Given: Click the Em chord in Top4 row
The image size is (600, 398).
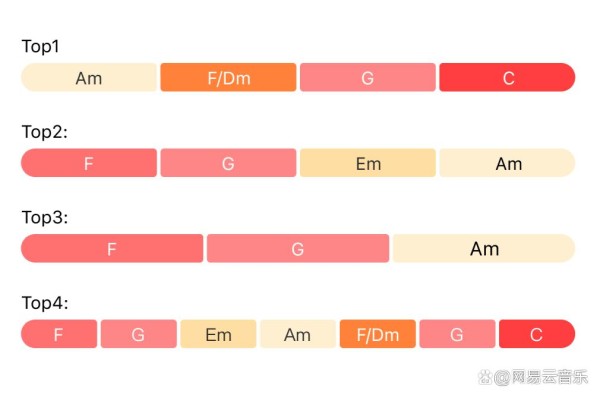Looking at the screenshot, I should tap(218, 334).
